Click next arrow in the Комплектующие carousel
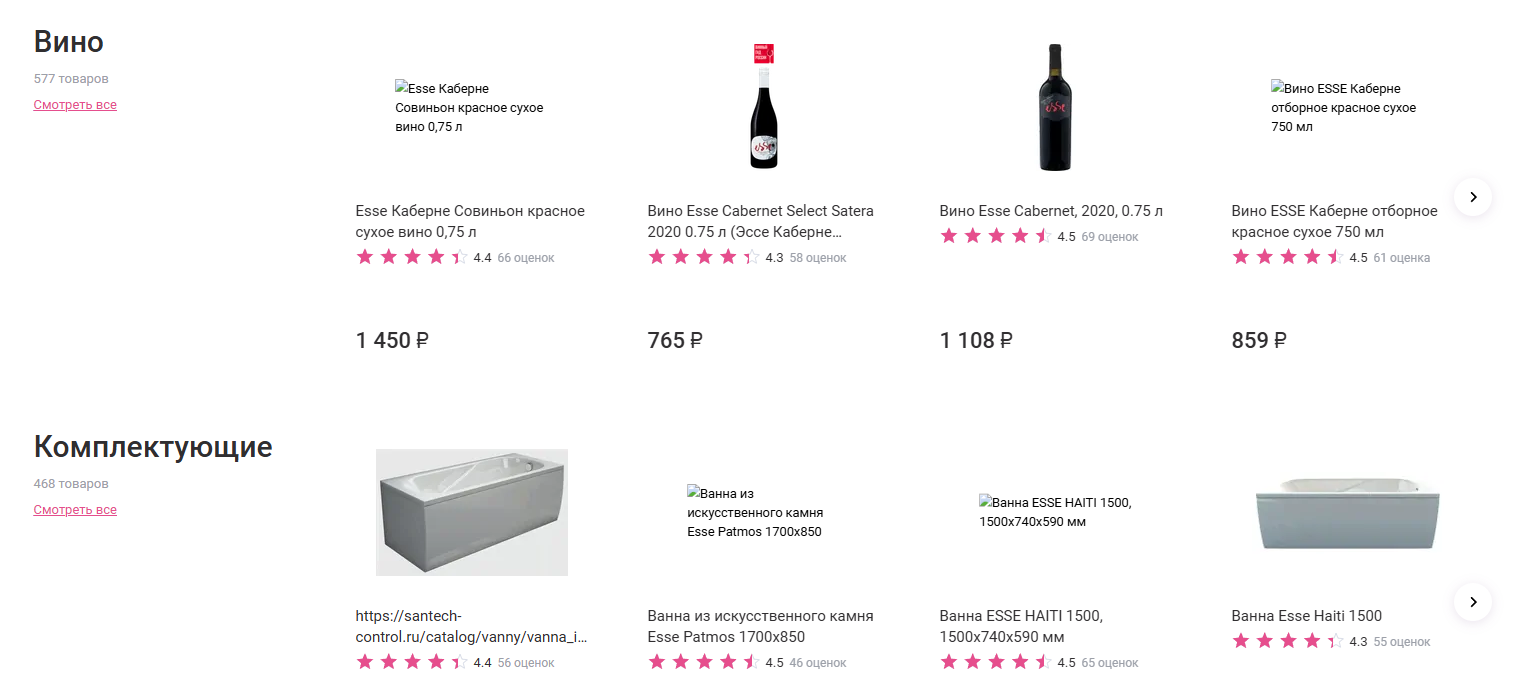The height and width of the screenshot is (695, 1516). point(1472,602)
